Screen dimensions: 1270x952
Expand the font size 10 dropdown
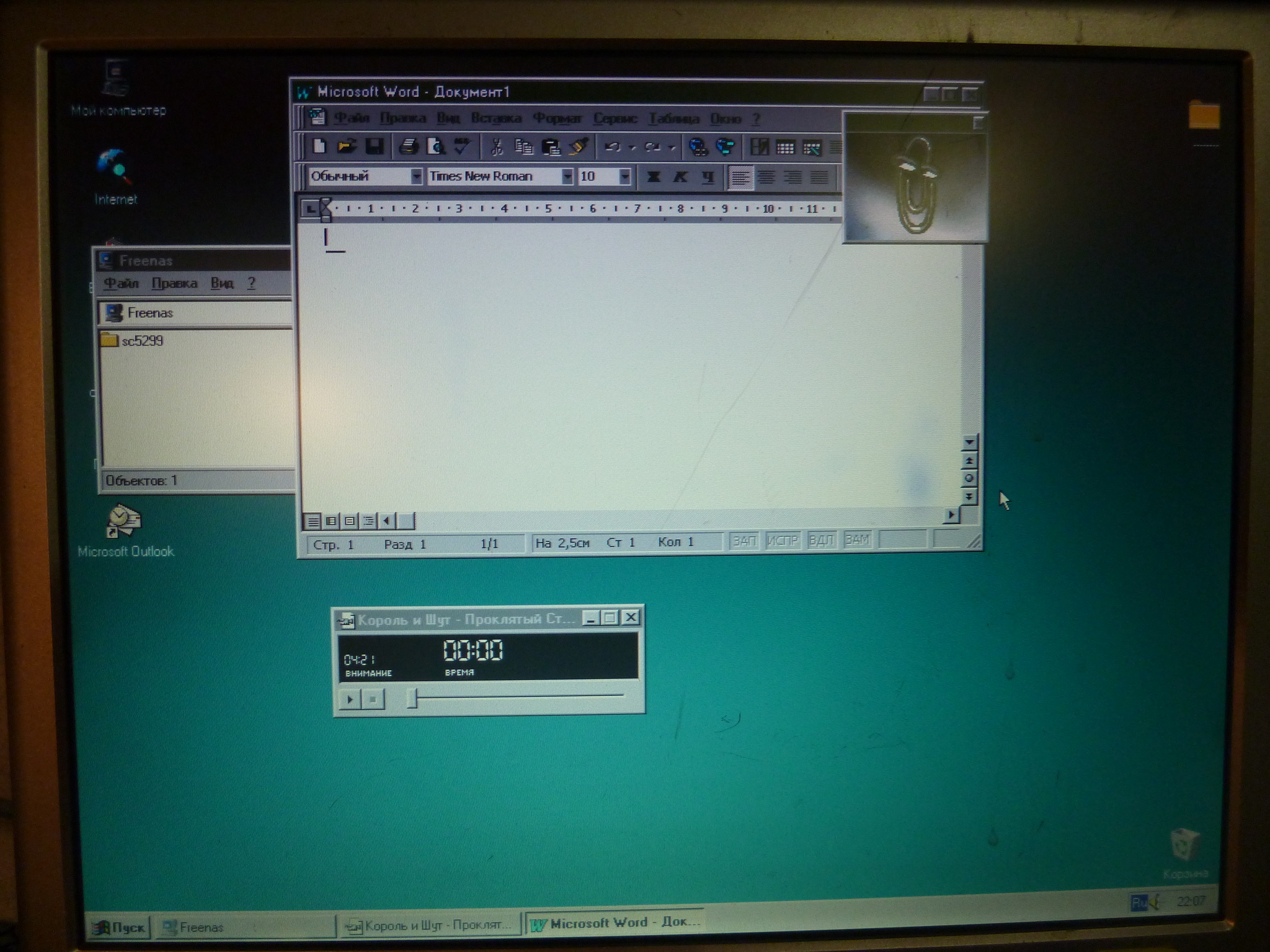[x=624, y=177]
